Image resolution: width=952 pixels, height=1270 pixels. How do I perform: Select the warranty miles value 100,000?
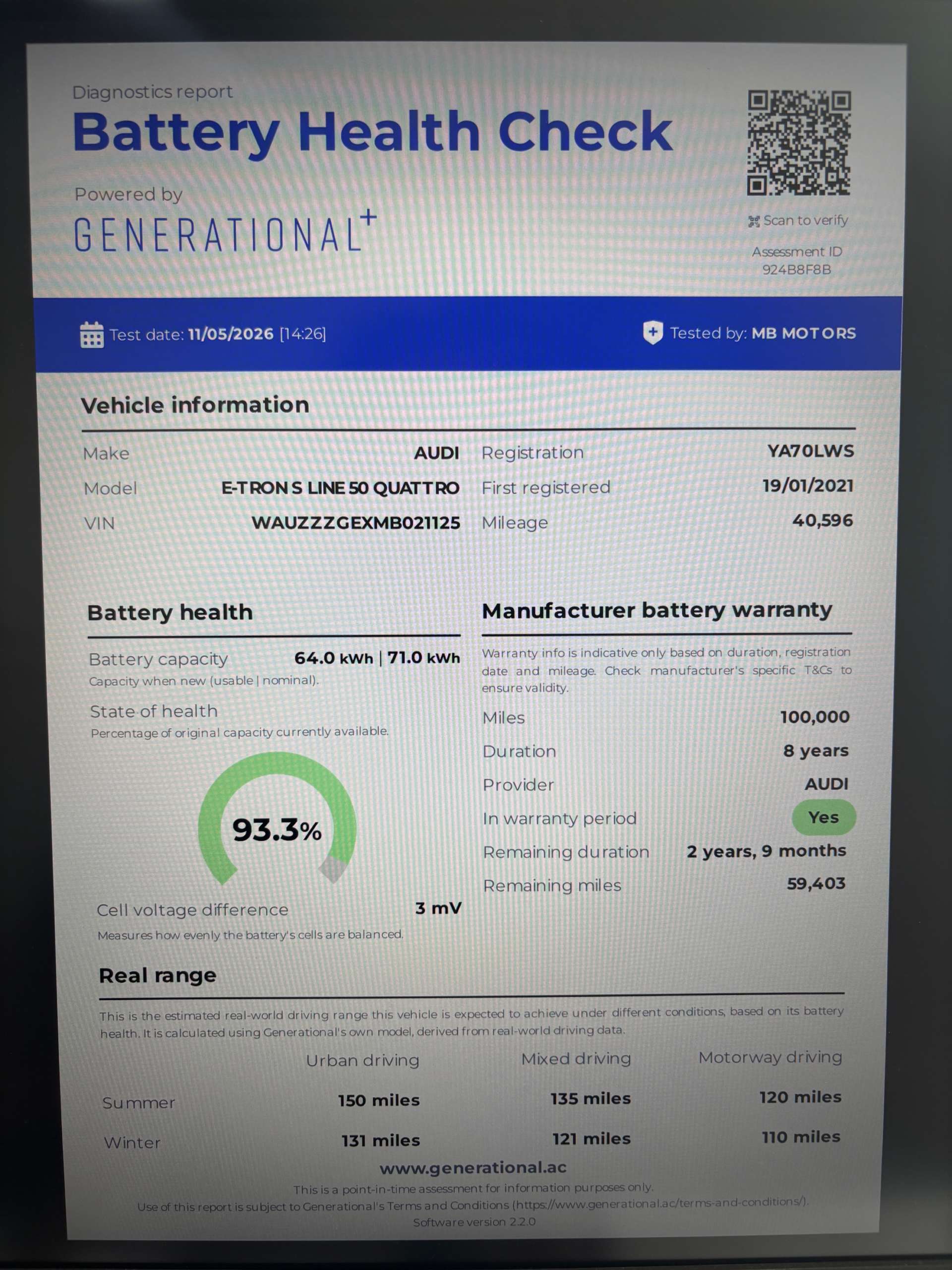click(x=815, y=717)
